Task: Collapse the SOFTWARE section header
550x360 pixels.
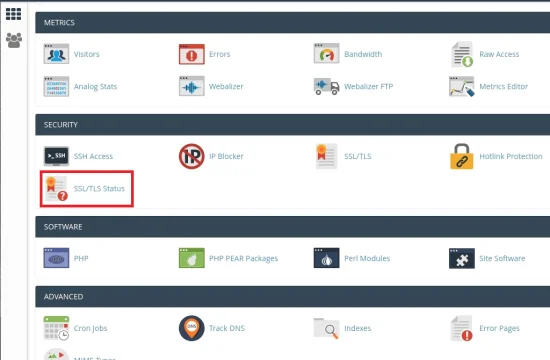Action: (293, 227)
